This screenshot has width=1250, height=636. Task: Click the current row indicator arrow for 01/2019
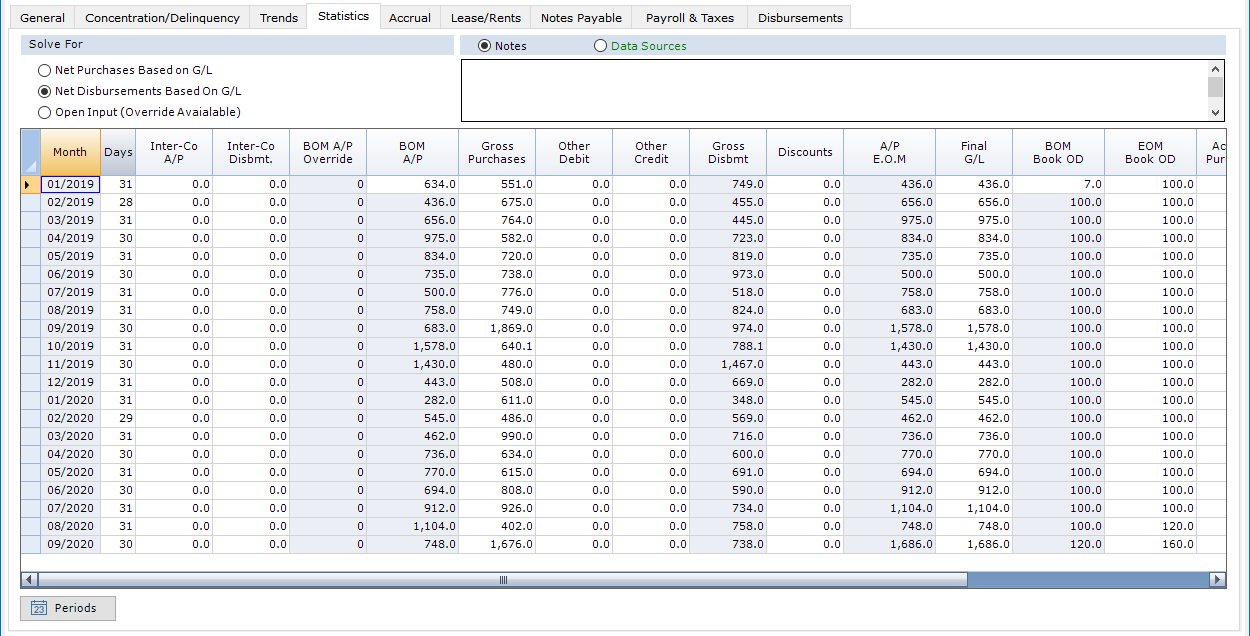(x=27, y=184)
